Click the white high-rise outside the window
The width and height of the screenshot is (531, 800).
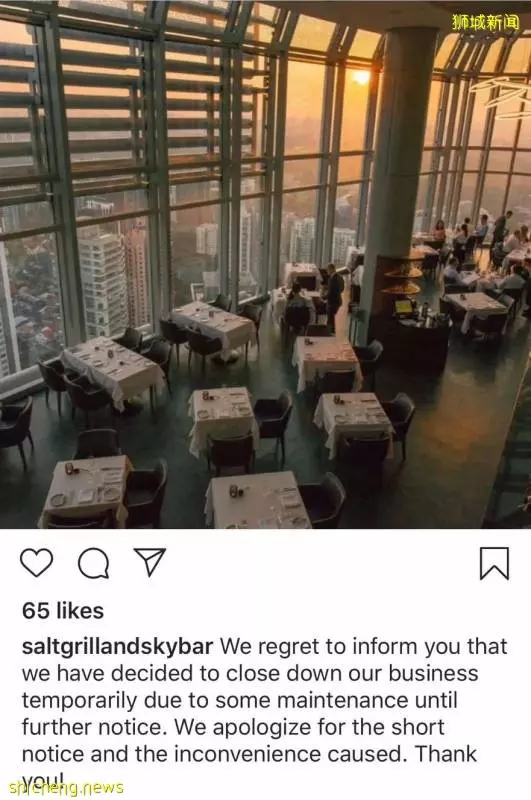101,283
